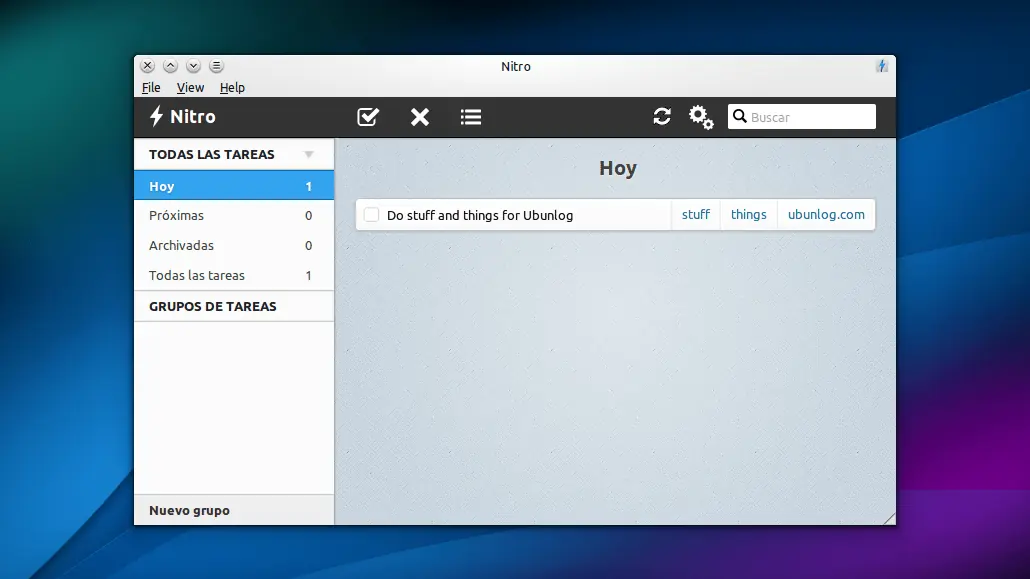Click the Hoy heading in main panel
This screenshot has height=579, width=1030.
[x=617, y=168]
